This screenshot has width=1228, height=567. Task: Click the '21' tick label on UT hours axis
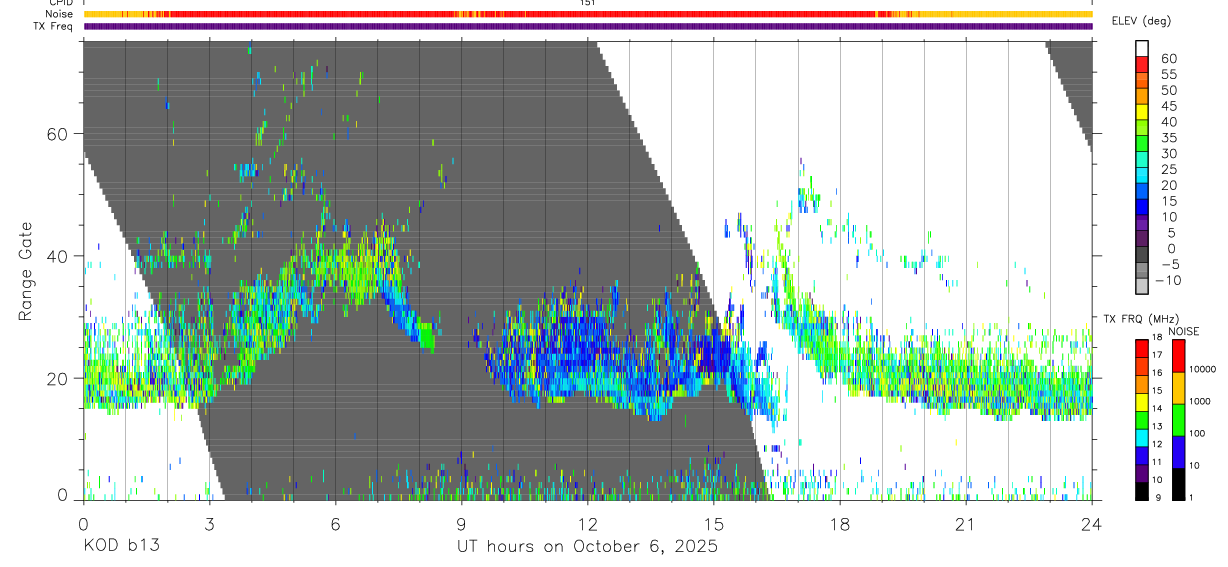965,523
